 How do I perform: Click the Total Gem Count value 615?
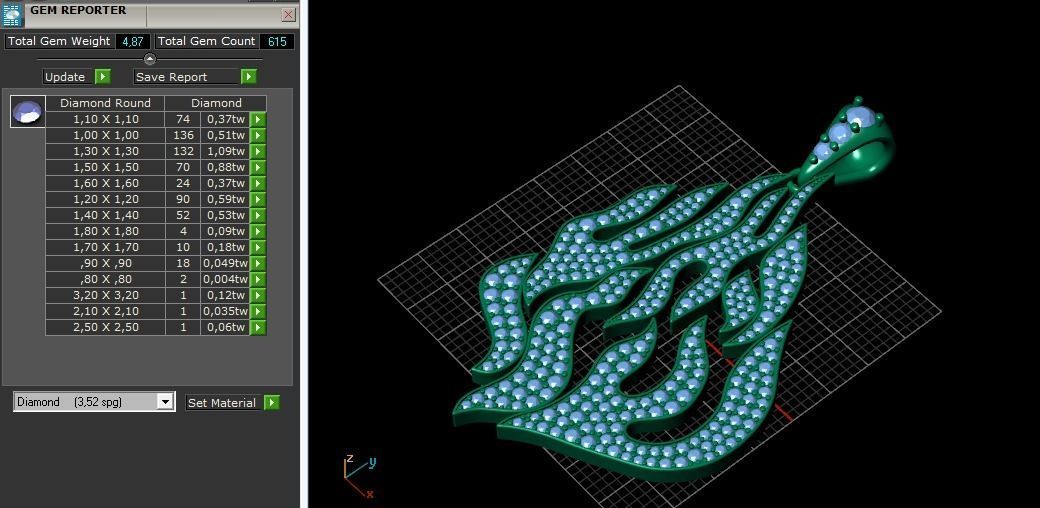(277, 41)
